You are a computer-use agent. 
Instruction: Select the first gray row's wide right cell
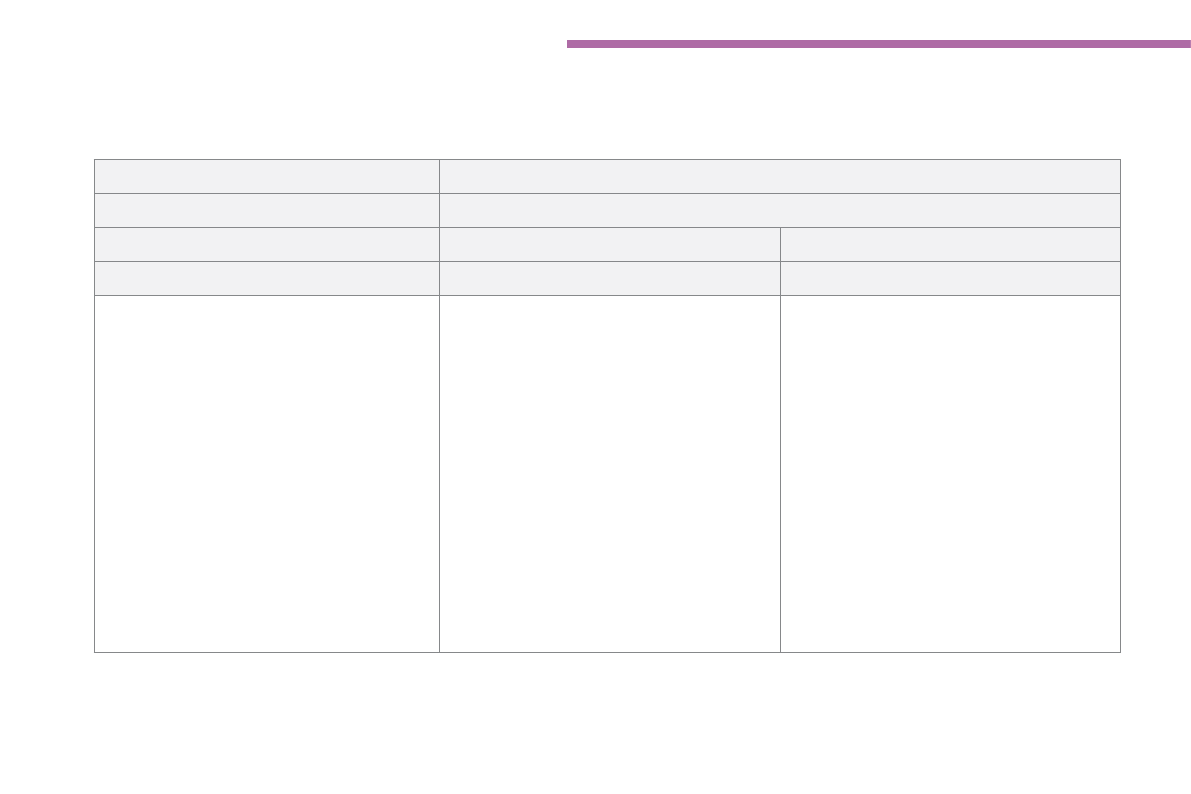pos(779,176)
